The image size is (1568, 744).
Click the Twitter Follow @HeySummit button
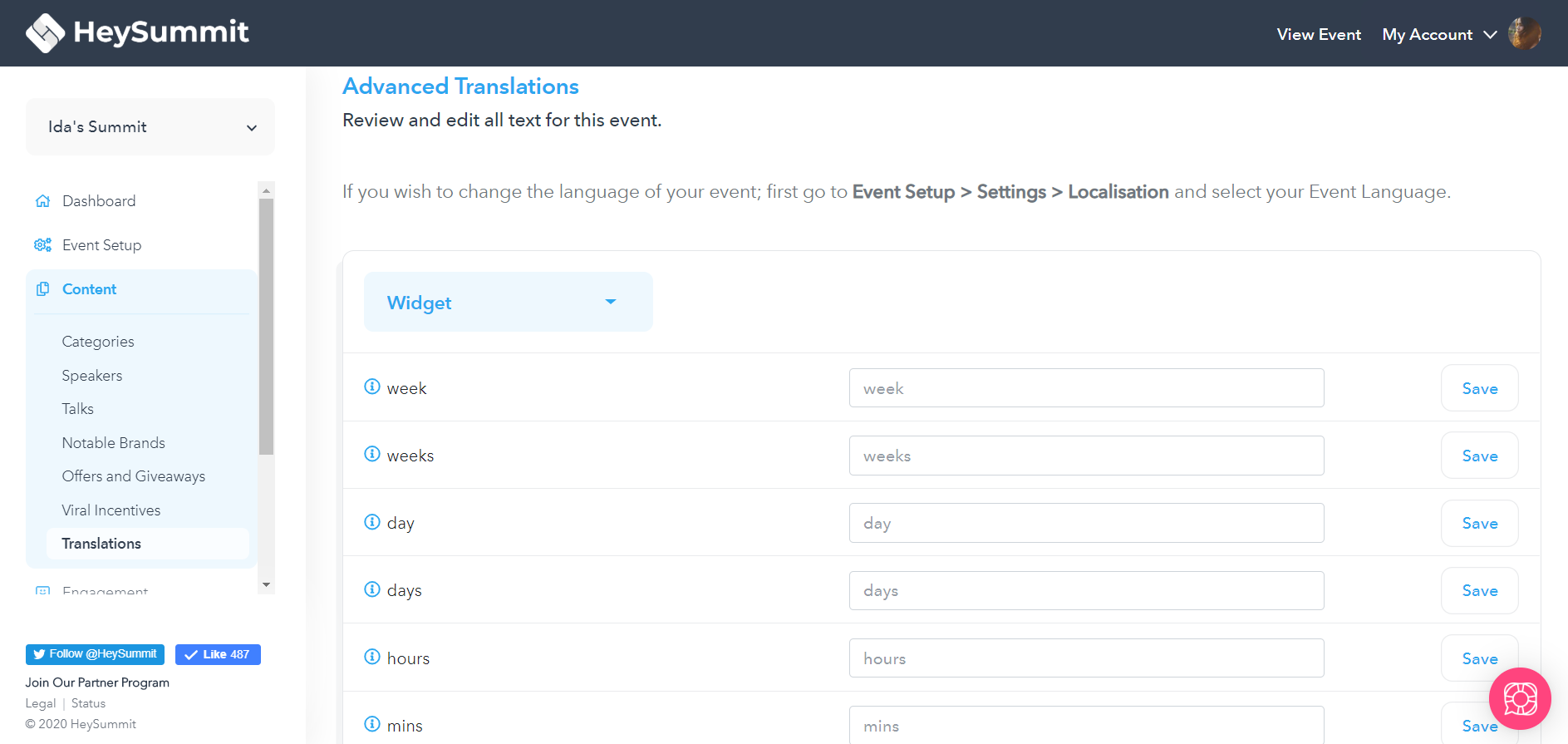click(x=95, y=654)
